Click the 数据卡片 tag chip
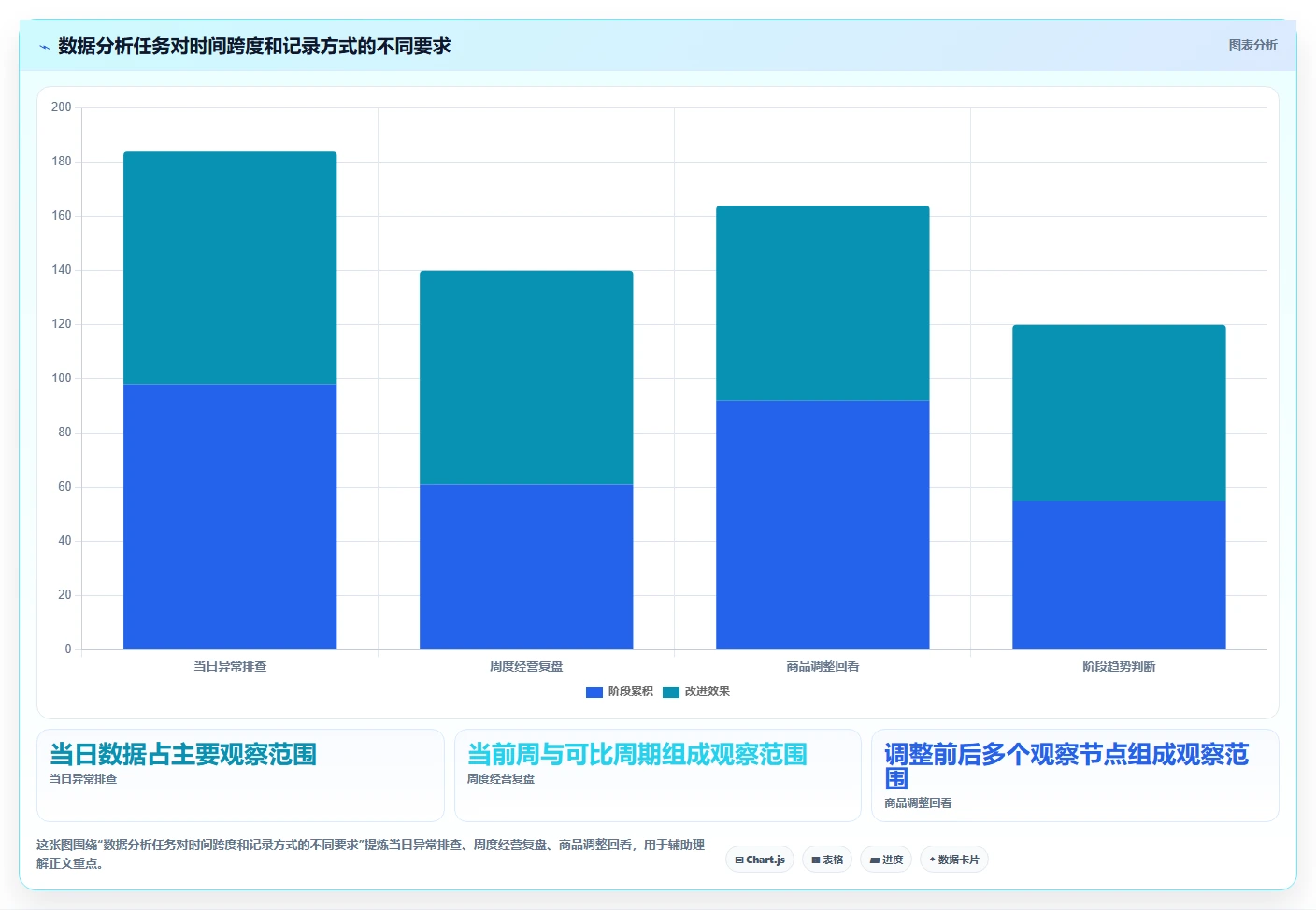The height and width of the screenshot is (910, 1316). 954,860
